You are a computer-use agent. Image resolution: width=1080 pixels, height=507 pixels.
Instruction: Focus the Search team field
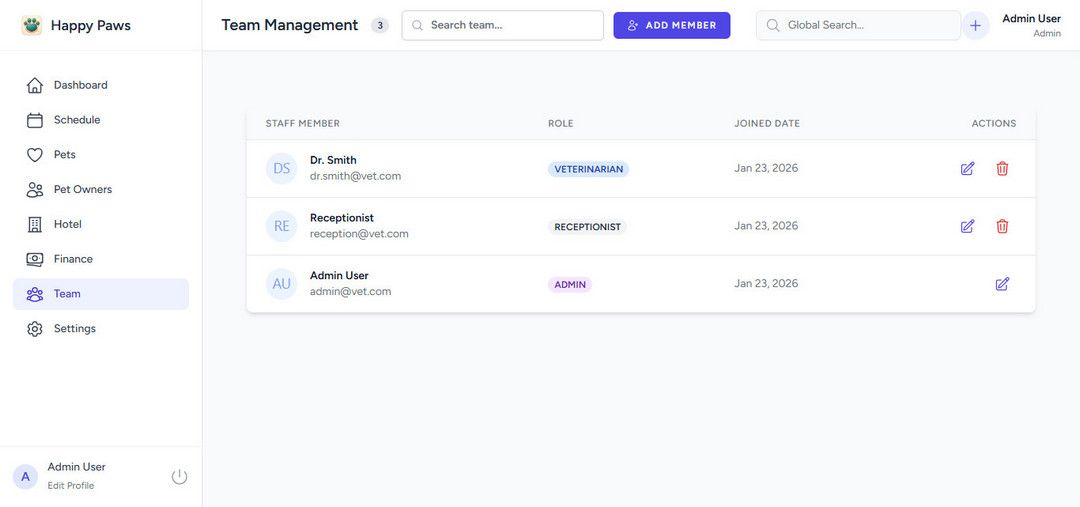(512, 26)
